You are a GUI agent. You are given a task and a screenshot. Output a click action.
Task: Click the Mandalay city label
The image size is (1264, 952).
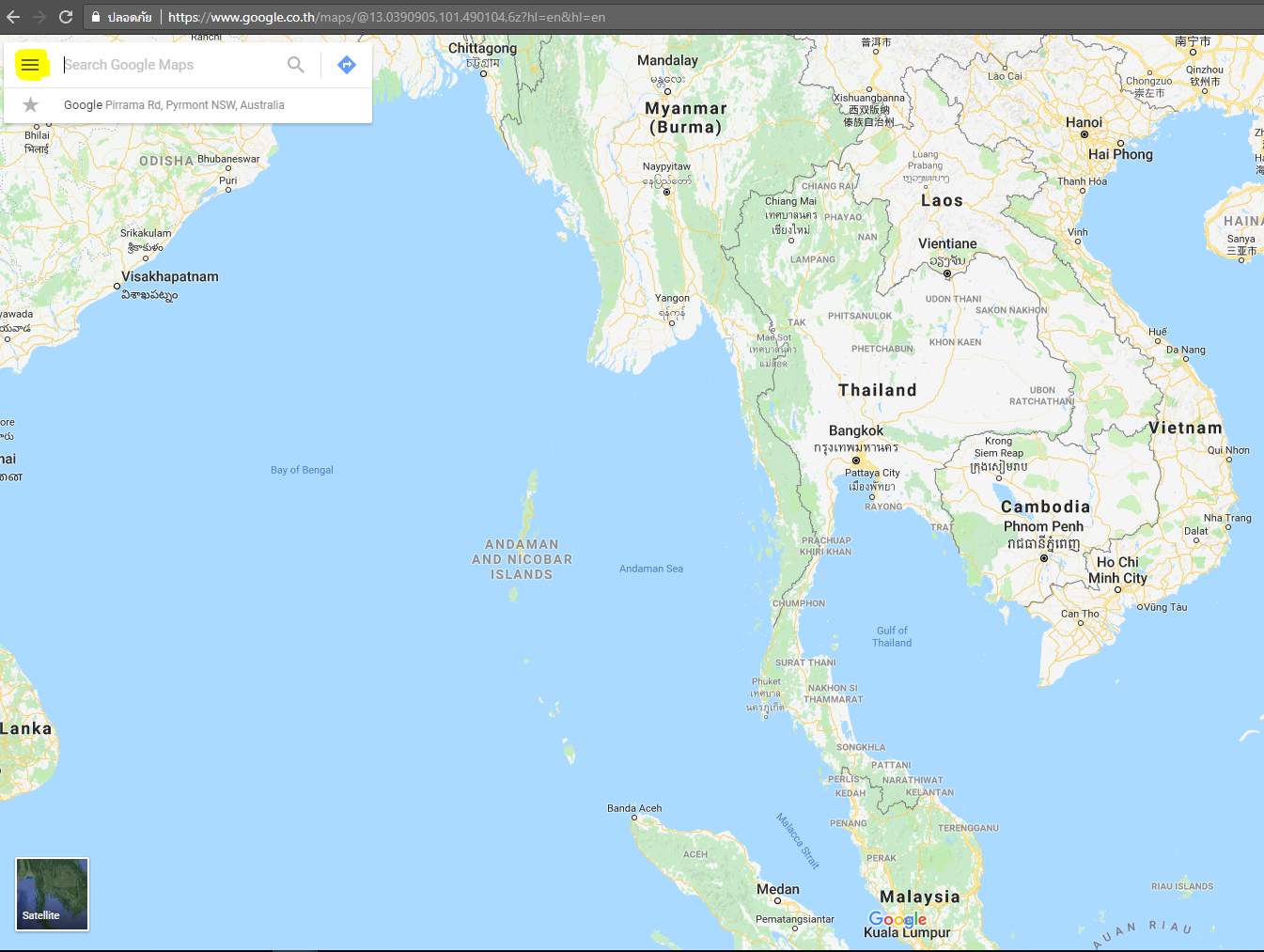[x=668, y=60]
